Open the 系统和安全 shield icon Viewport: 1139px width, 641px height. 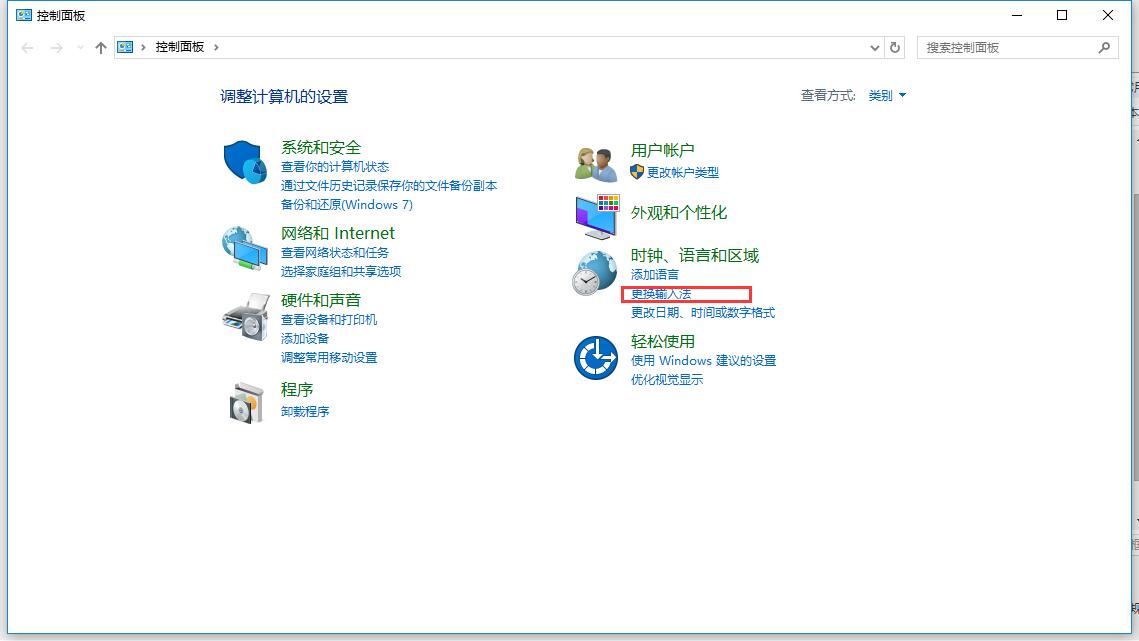coord(245,162)
